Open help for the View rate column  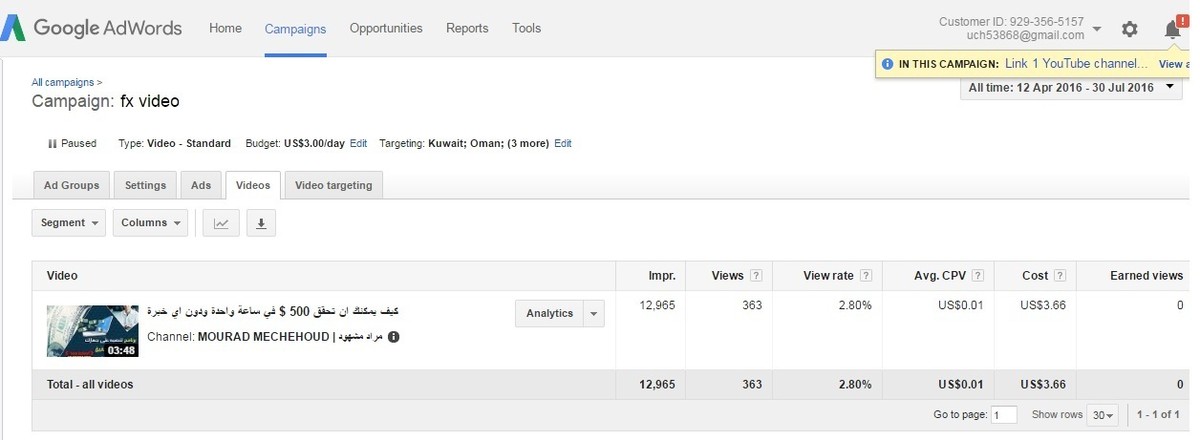pos(866,276)
